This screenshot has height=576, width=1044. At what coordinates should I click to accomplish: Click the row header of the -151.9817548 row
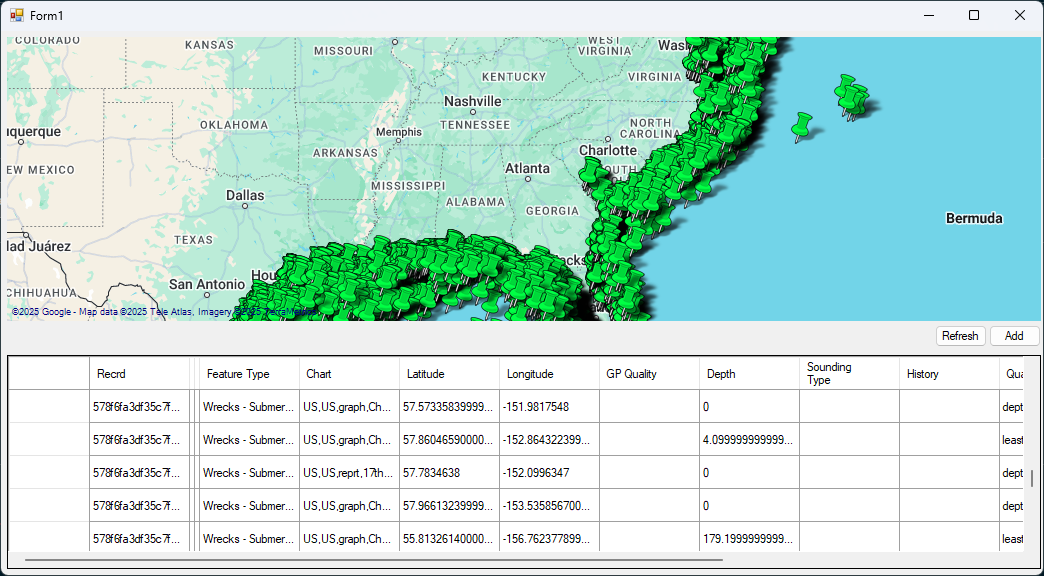click(x=49, y=407)
